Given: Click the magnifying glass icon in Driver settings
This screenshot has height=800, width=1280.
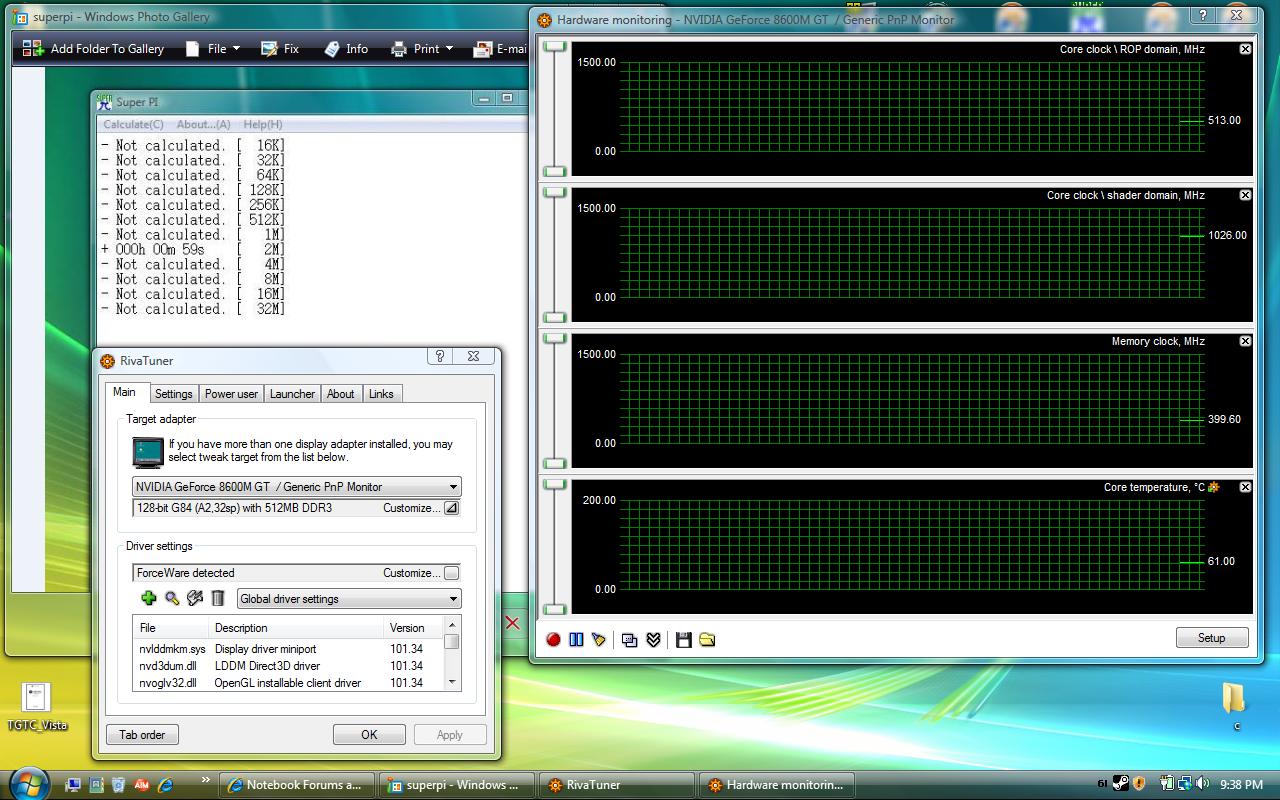Looking at the screenshot, I should [x=172, y=598].
